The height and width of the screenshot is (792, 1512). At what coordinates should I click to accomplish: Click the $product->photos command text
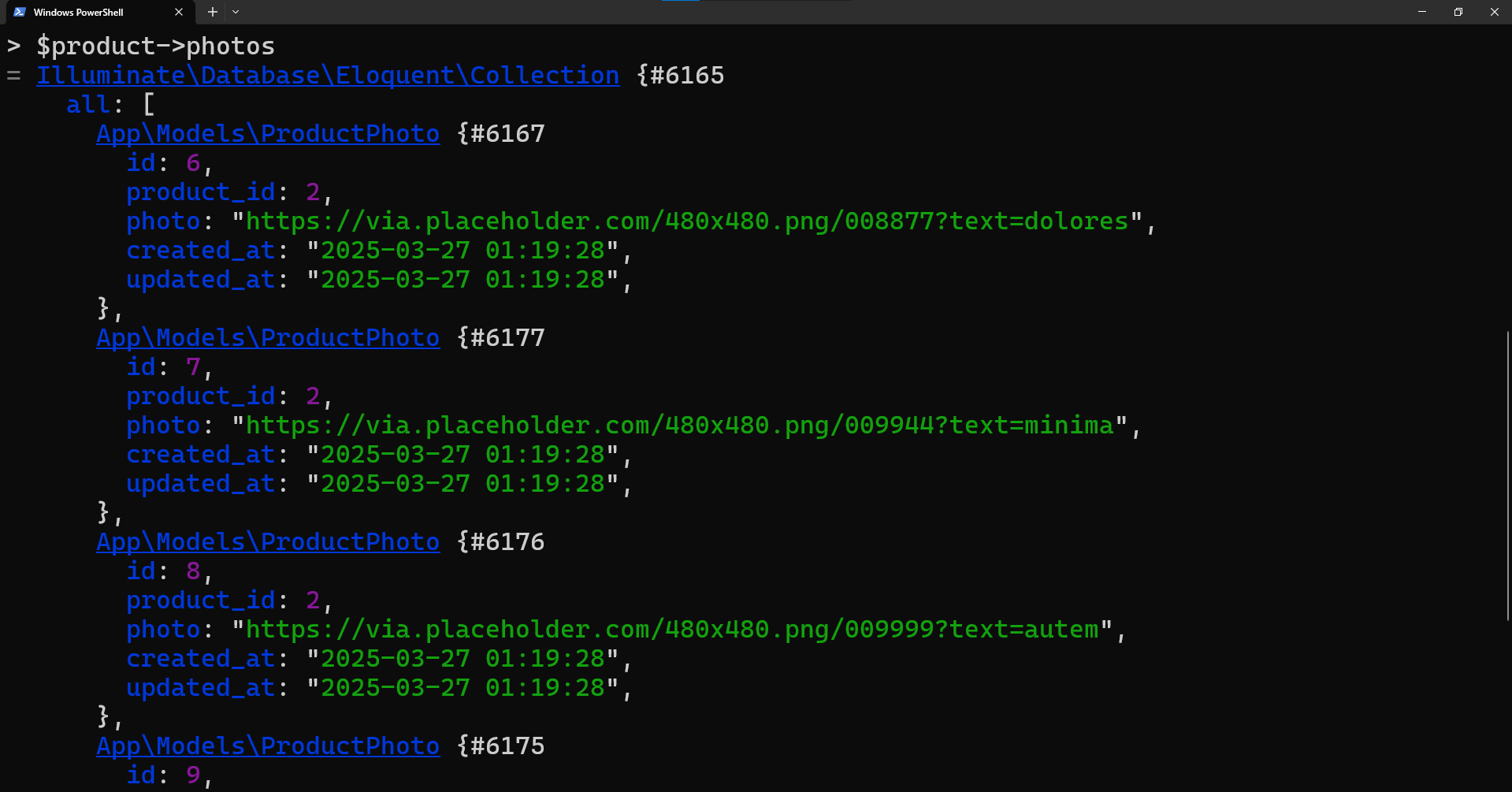[x=155, y=46]
